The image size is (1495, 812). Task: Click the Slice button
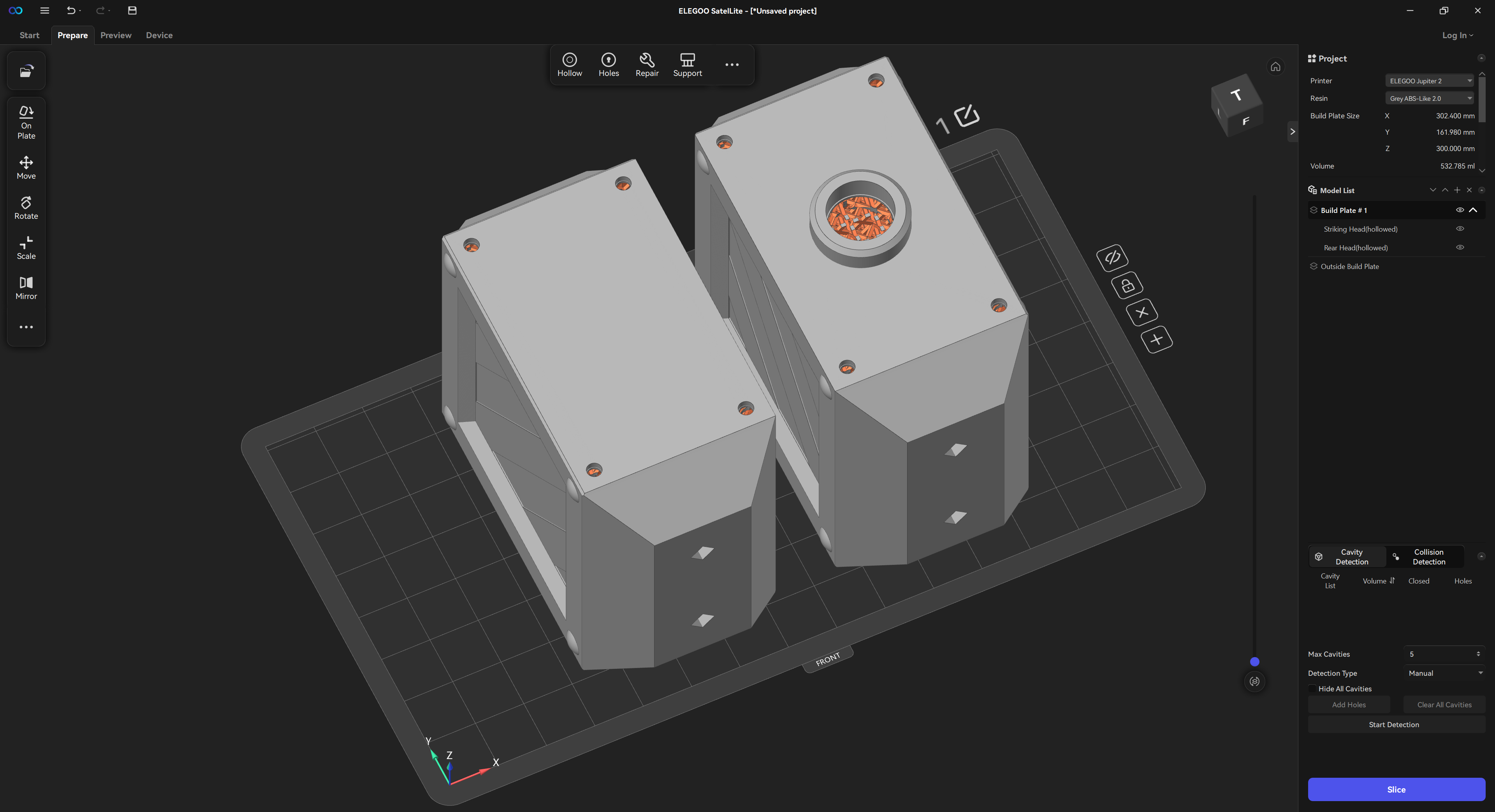1396,789
